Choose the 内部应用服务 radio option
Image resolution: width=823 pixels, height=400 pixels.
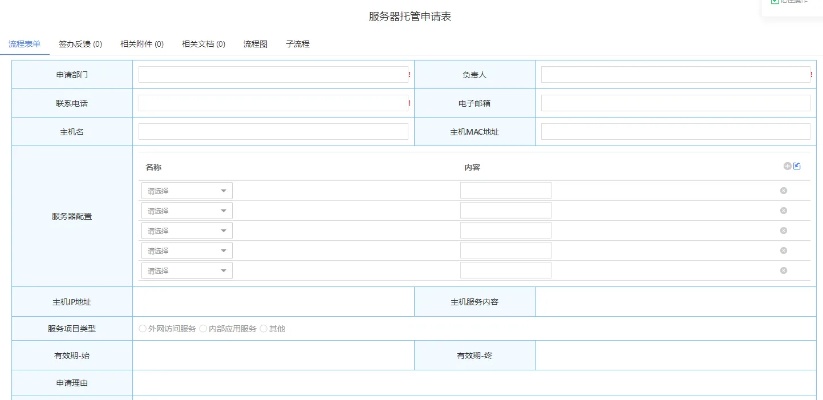tap(203, 329)
